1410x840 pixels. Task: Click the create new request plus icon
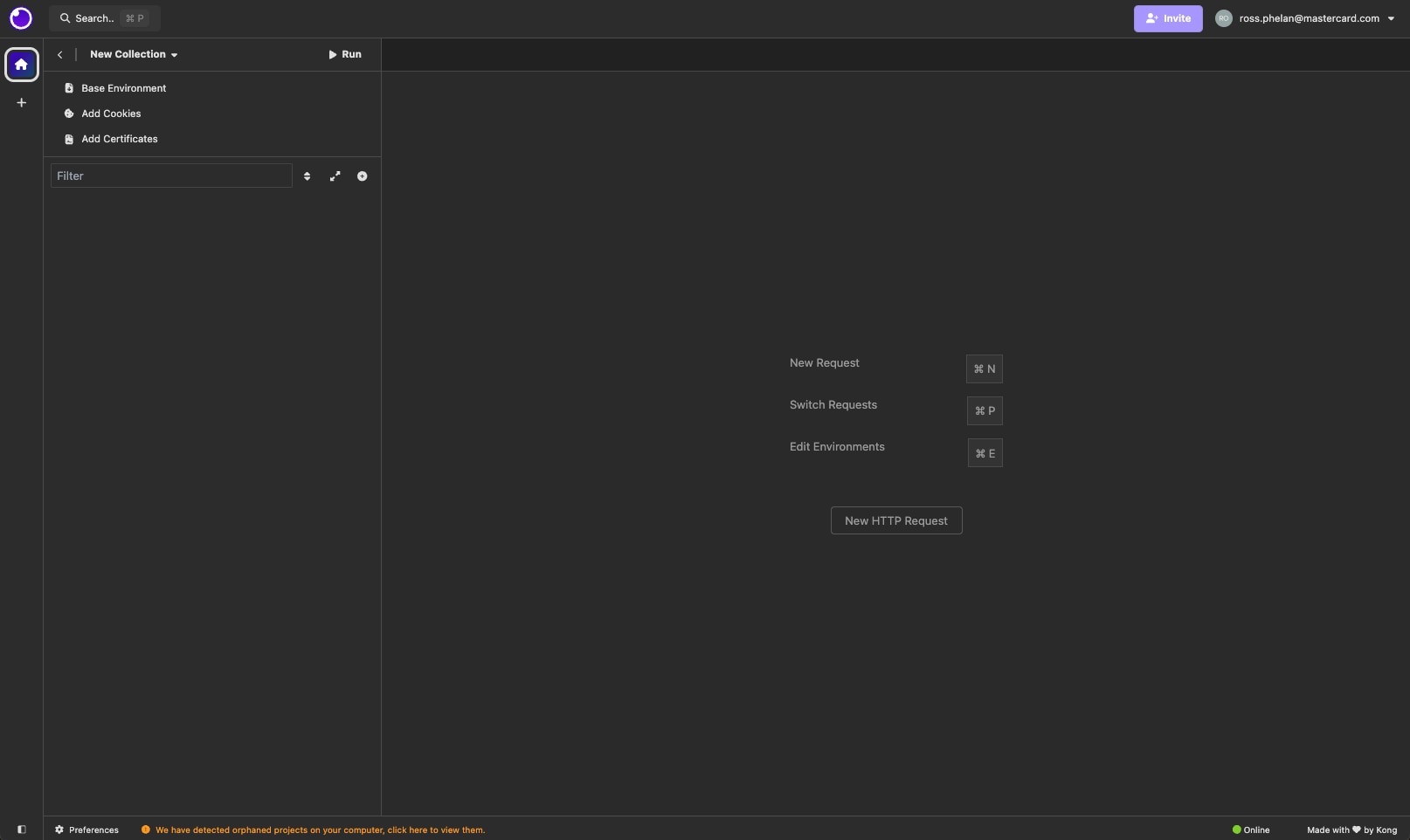(x=362, y=176)
